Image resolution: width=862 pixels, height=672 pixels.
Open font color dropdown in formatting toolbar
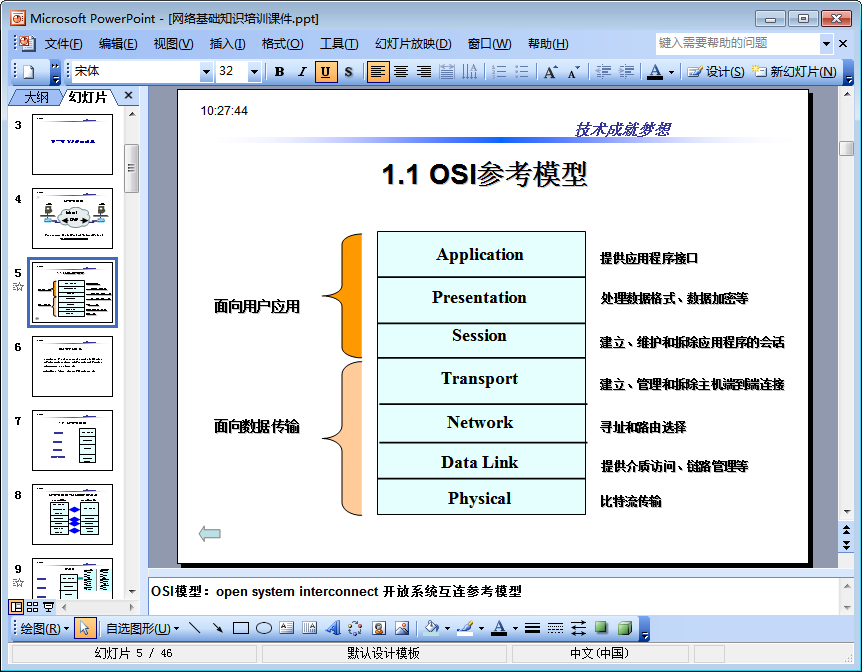point(671,73)
